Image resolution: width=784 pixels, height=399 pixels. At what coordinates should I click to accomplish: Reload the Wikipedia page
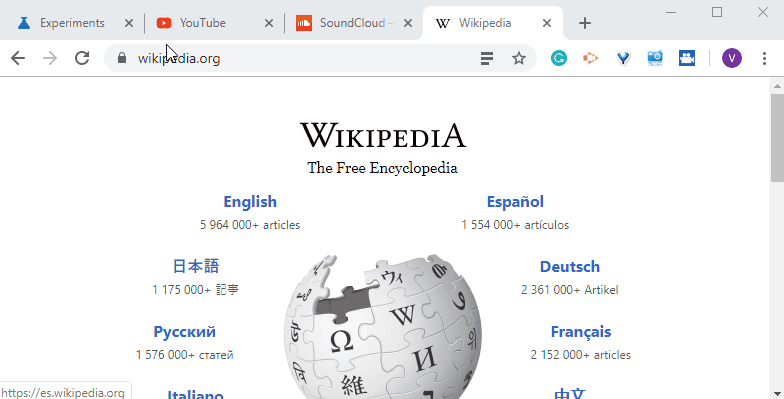[82, 58]
